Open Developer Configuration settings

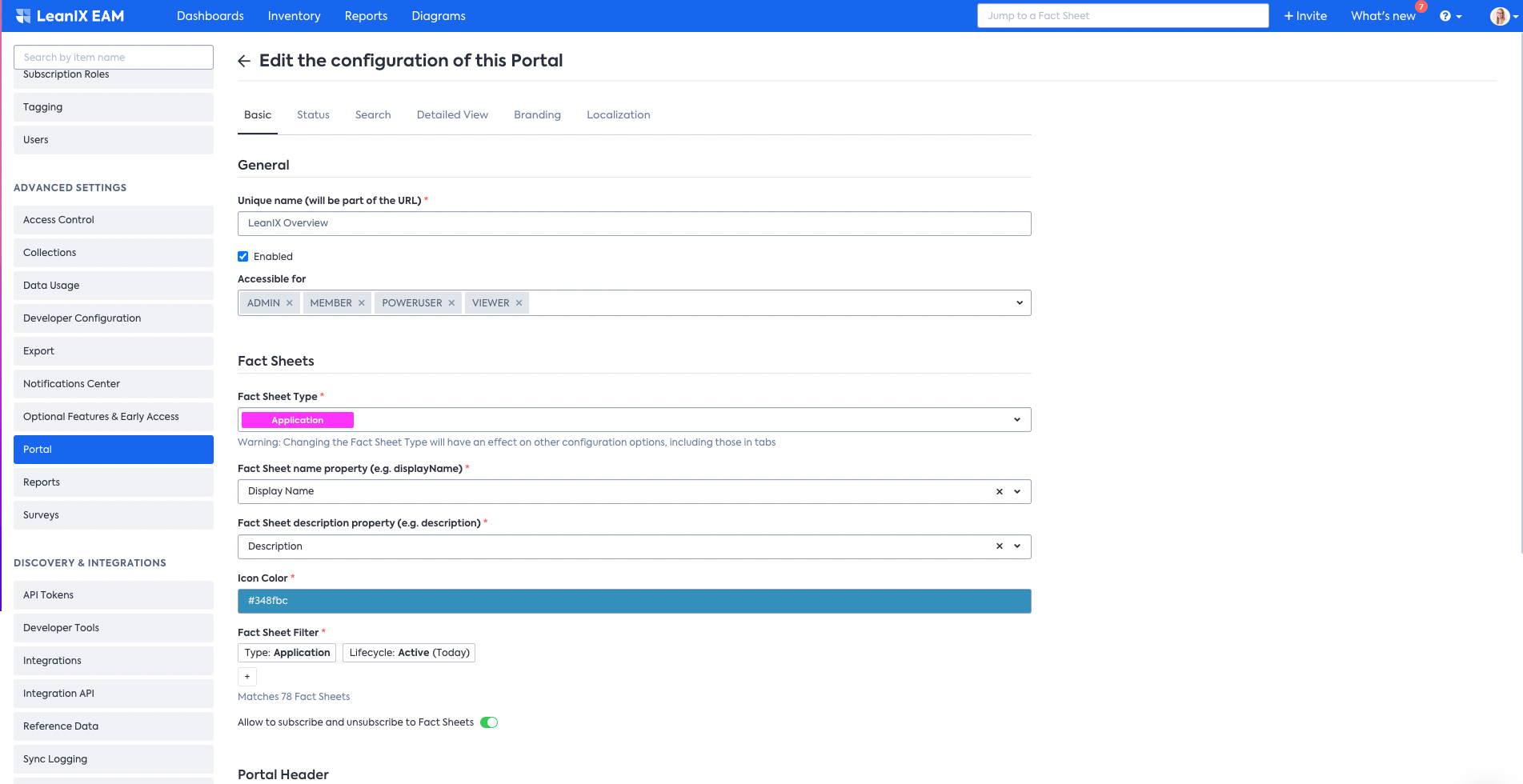(114, 318)
